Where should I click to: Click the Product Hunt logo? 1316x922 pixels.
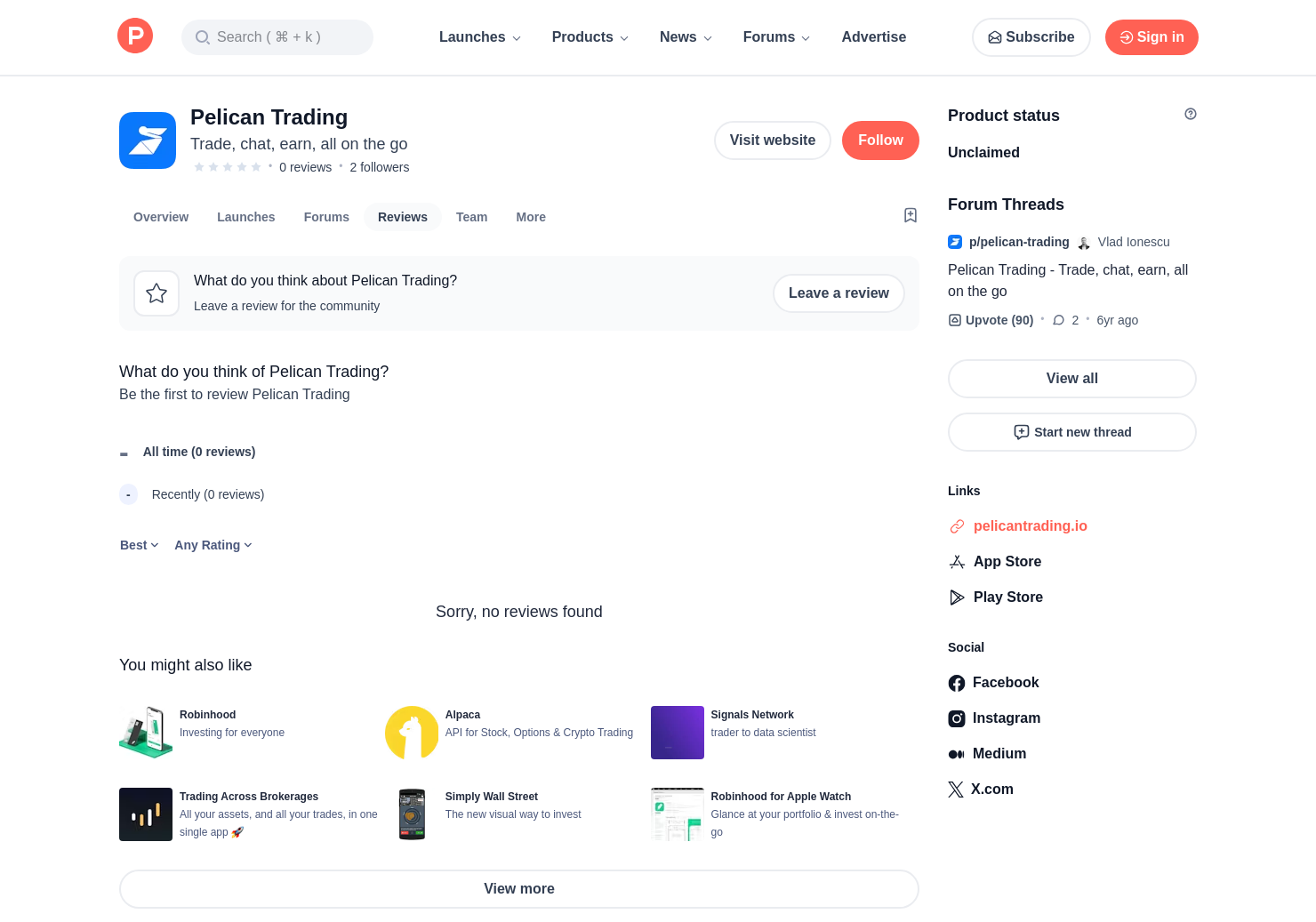point(135,36)
